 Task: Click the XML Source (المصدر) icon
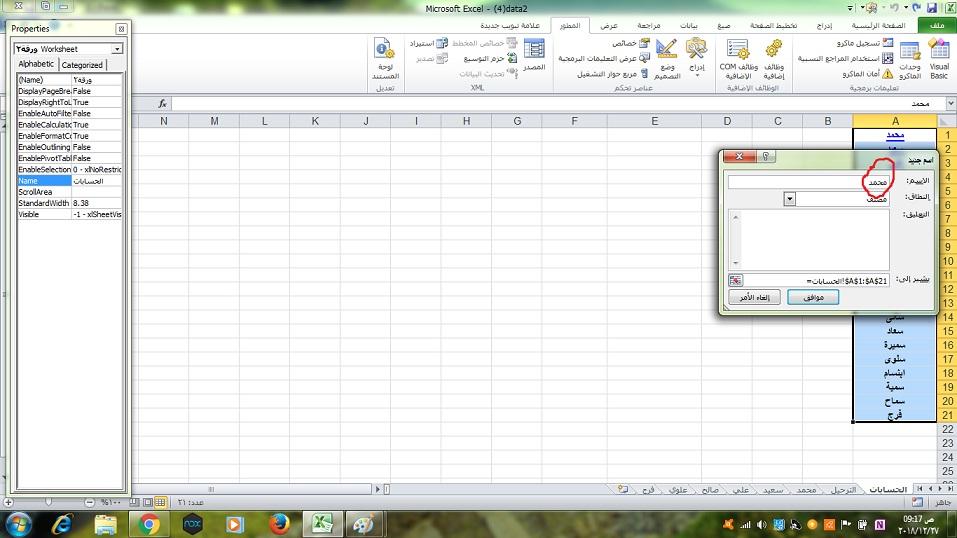[x=534, y=56]
